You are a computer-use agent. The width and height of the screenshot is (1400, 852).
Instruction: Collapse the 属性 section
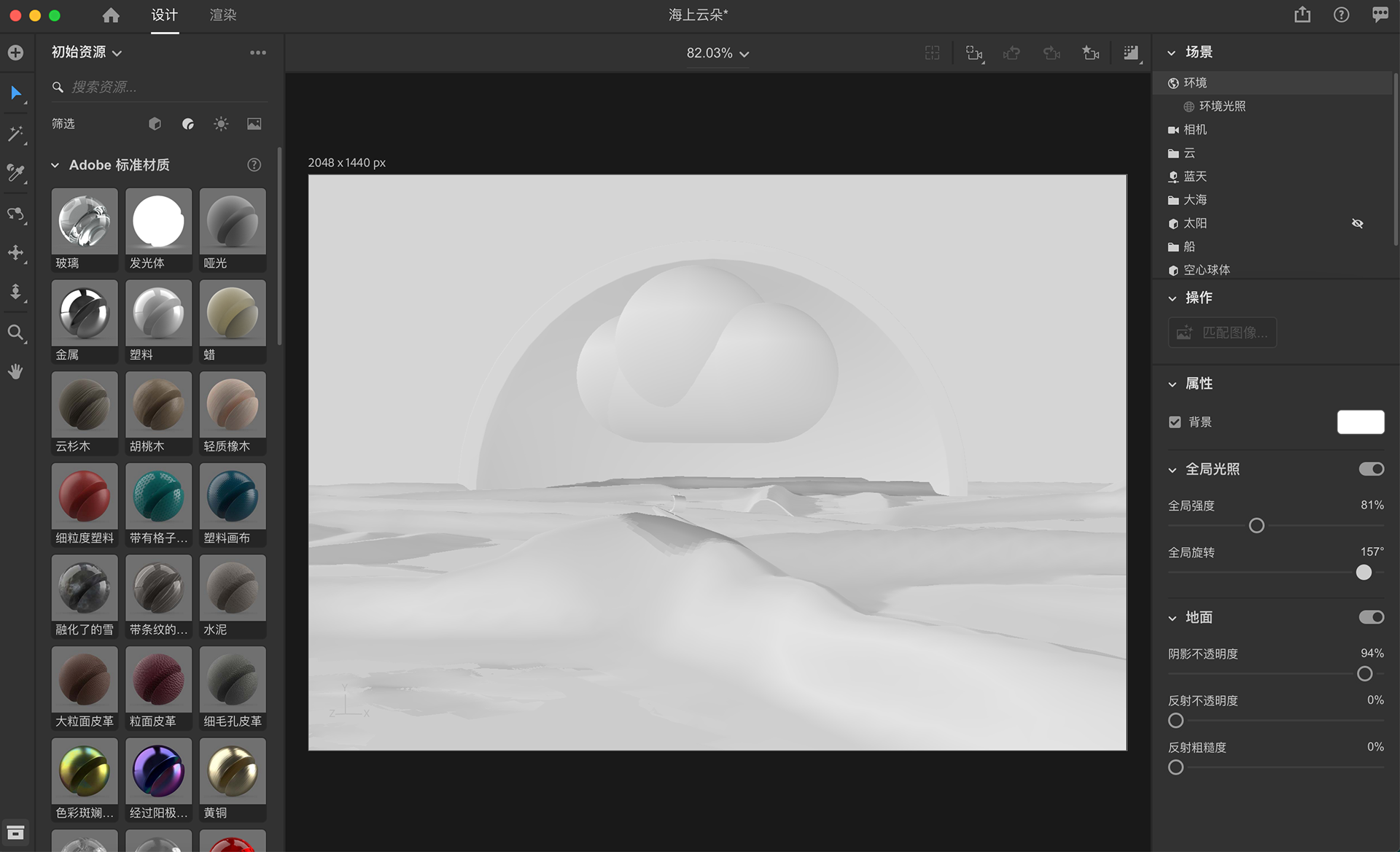coord(1172,384)
